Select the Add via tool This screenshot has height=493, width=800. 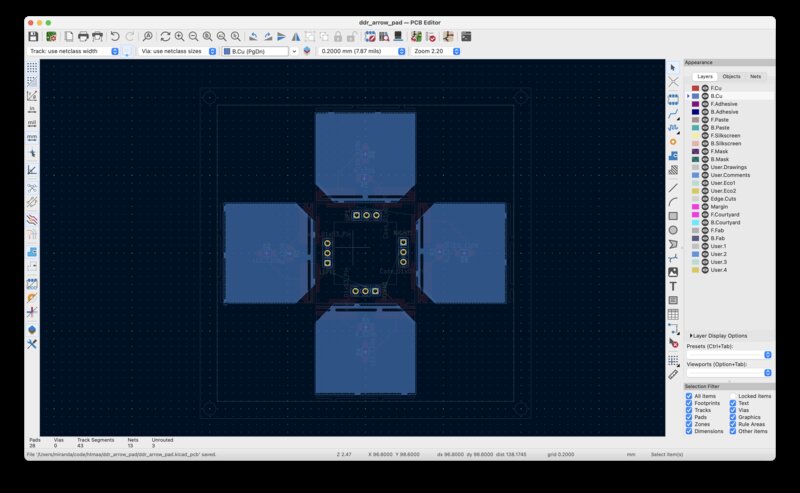pos(673,141)
